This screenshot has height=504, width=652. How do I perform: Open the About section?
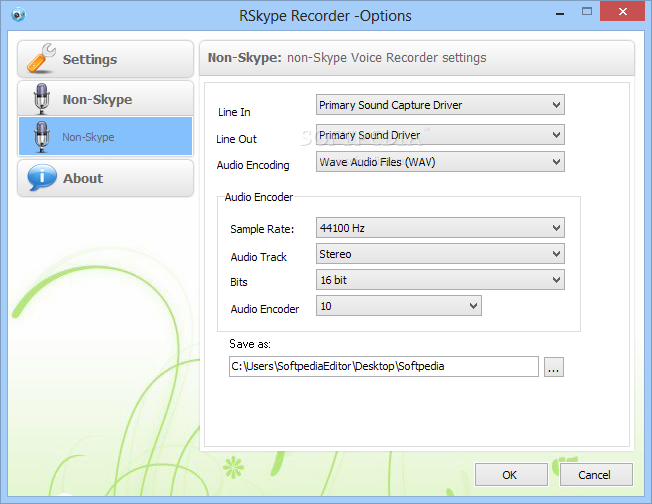105,178
